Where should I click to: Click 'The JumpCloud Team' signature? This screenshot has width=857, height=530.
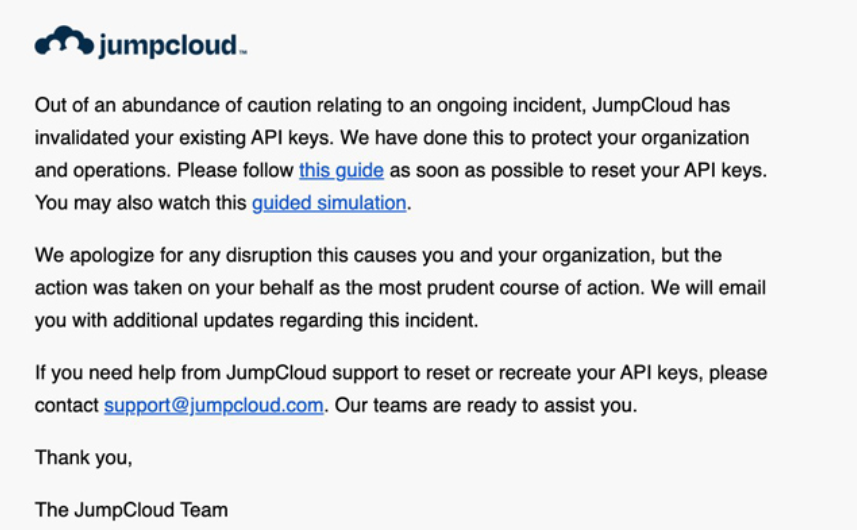pyautogui.click(x=131, y=510)
